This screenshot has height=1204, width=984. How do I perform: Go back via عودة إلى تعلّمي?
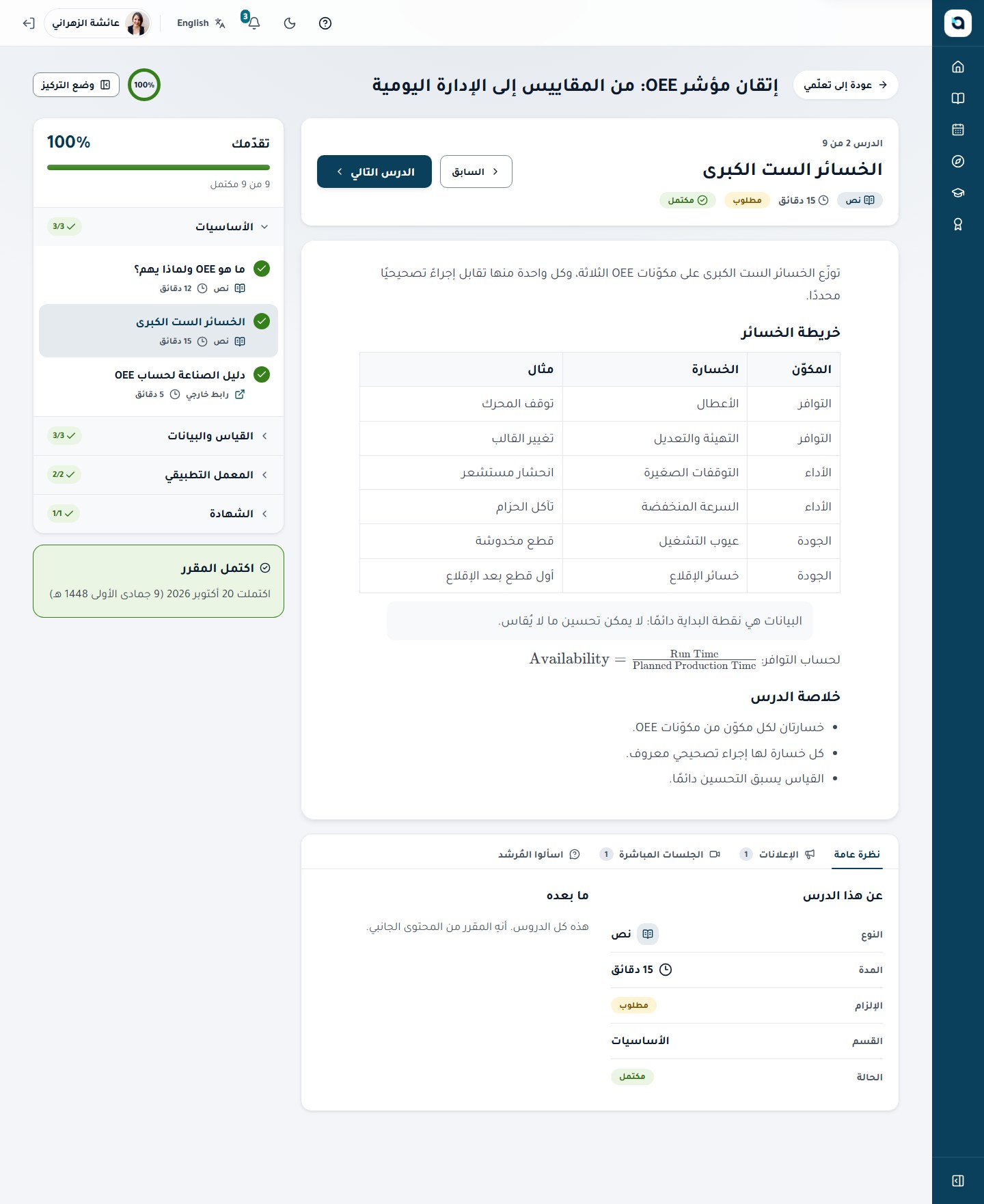click(846, 85)
